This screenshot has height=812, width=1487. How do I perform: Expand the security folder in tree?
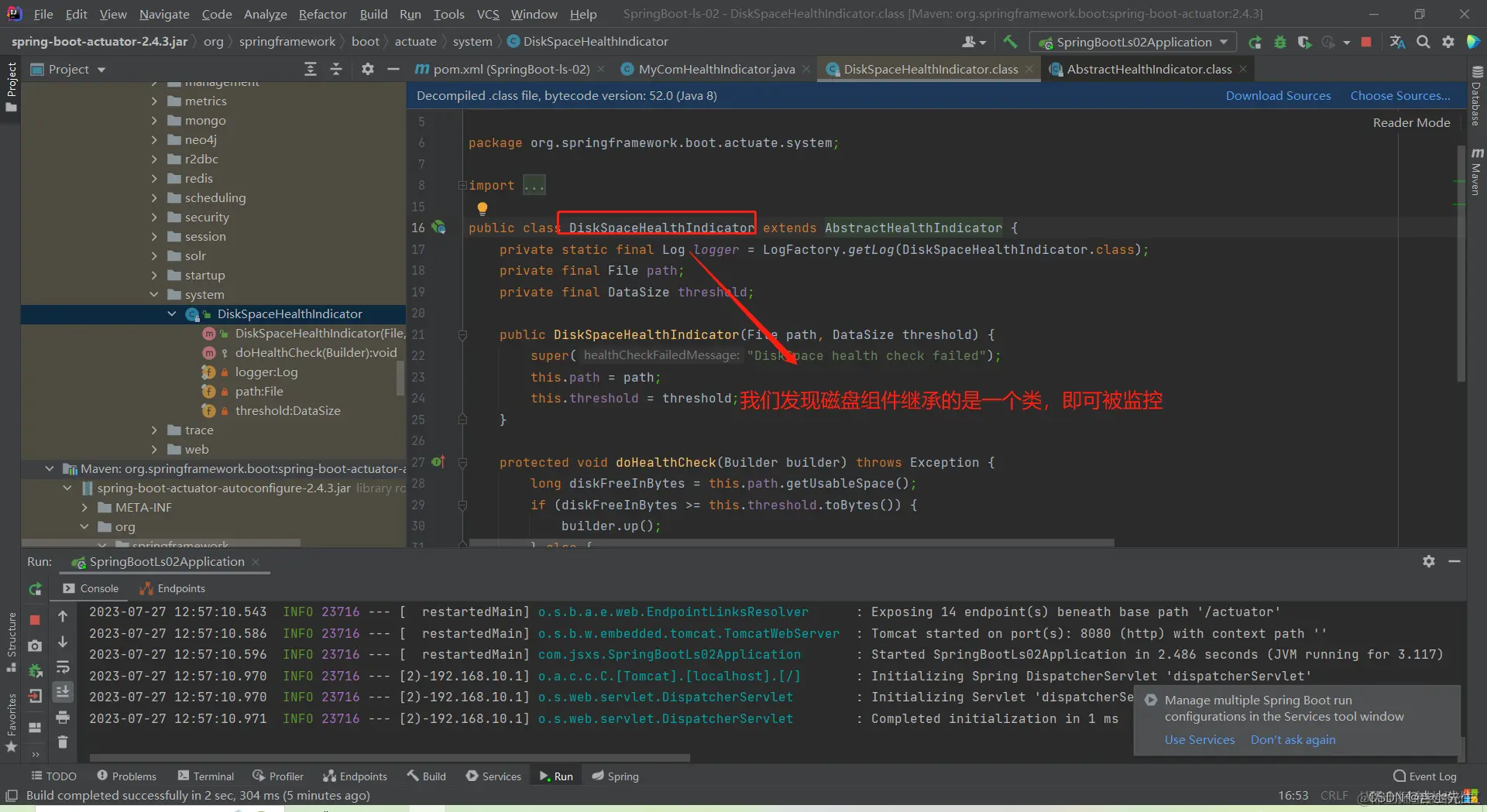(x=154, y=218)
